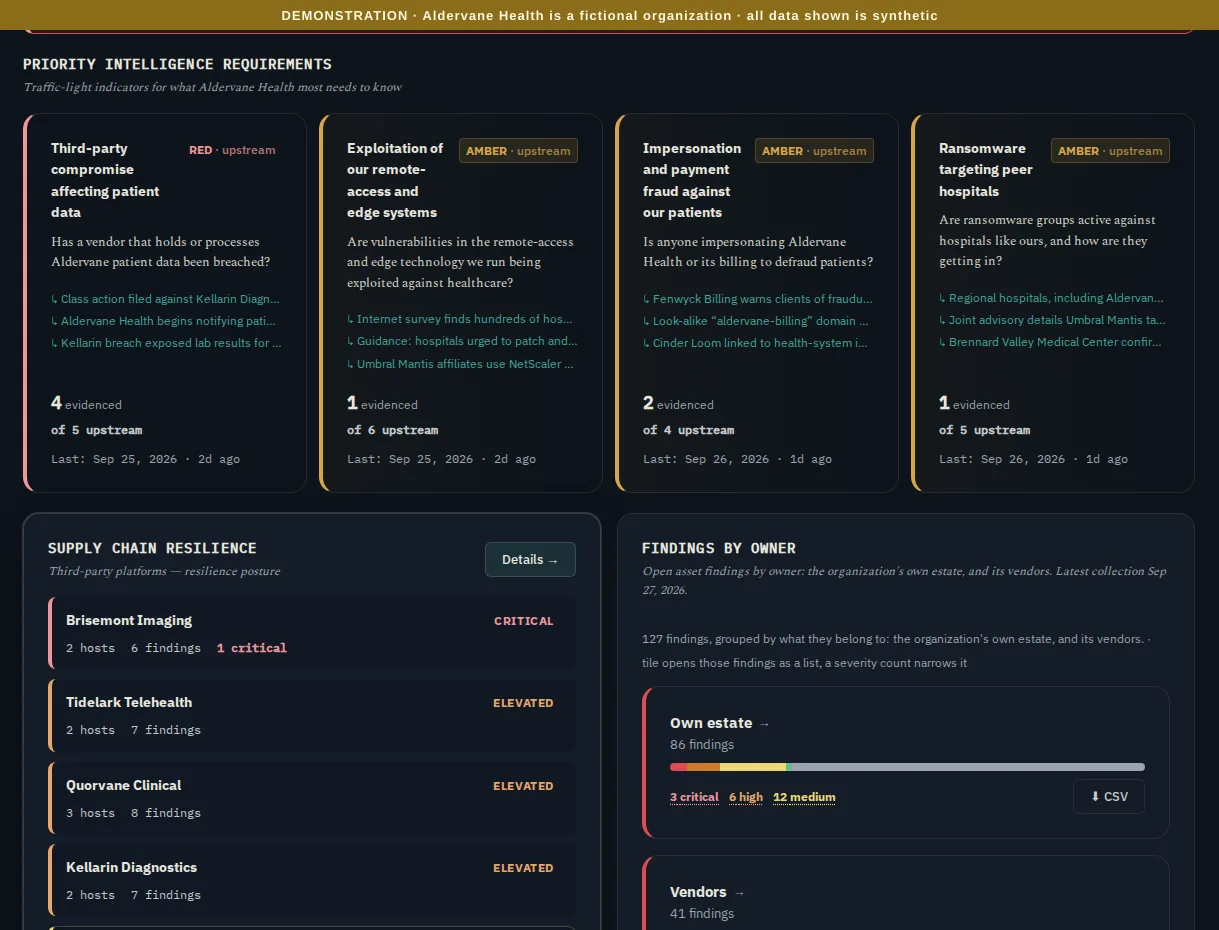Click "4 evidenced" count on Third-party card
Image resolution: width=1219 pixels, height=930 pixels.
click(x=86, y=404)
